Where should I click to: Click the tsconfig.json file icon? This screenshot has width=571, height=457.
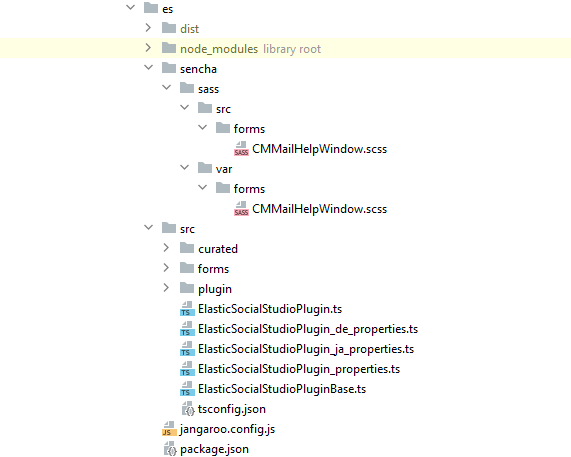click(x=188, y=409)
